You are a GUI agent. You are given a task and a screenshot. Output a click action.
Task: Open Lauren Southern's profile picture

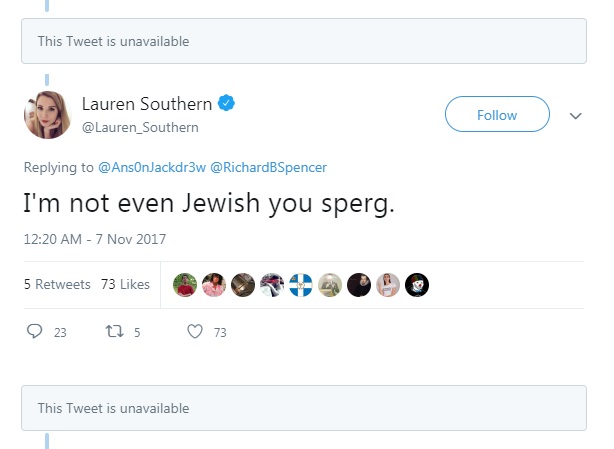click(47, 115)
